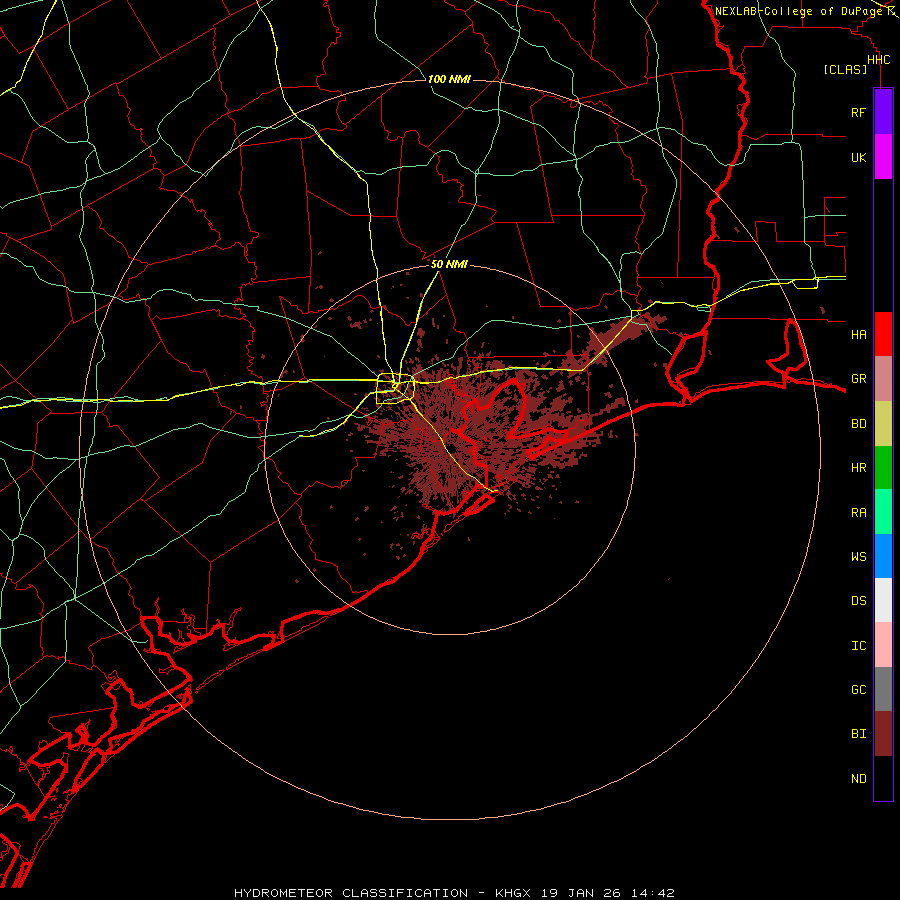This screenshot has height=900, width=900.
Task: Click the "HYDROMETEOR CLASSIFICATION" caption text
Action: coord(351,893)
